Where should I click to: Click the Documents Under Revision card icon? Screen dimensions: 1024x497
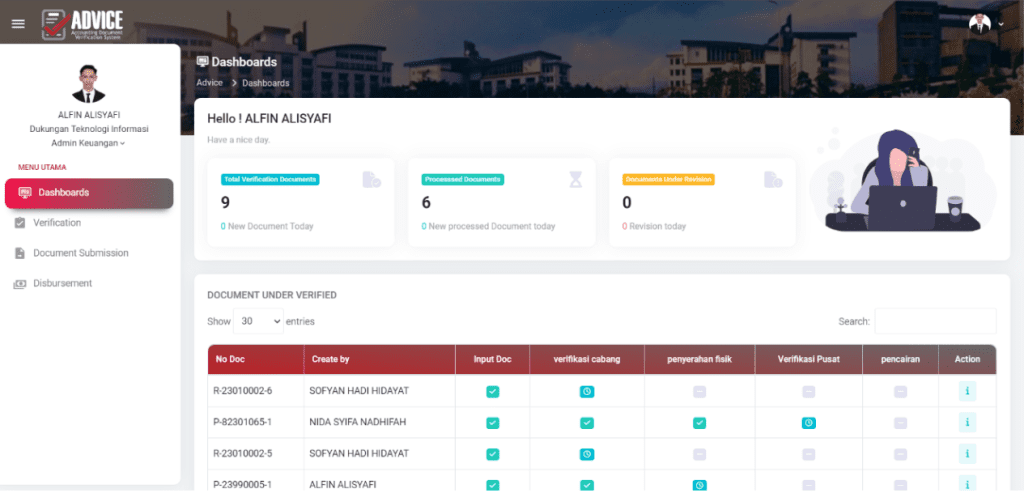point(773,180)
